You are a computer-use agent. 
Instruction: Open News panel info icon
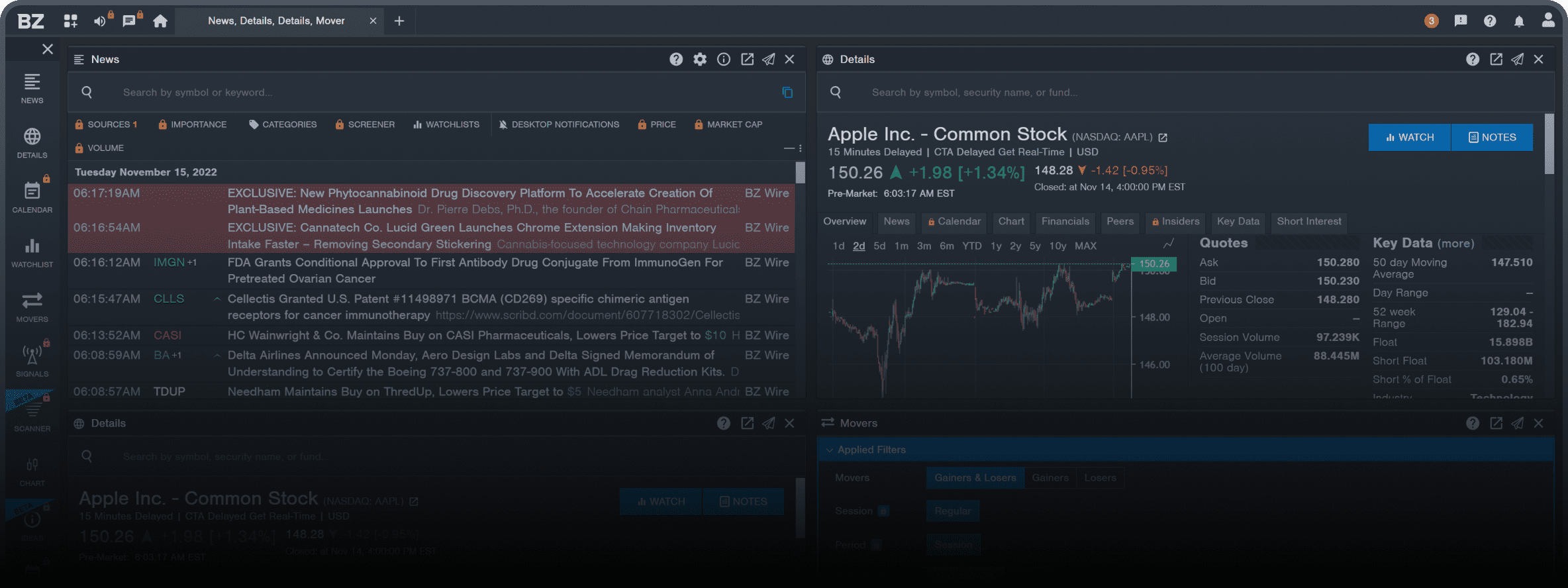(724, 60)
